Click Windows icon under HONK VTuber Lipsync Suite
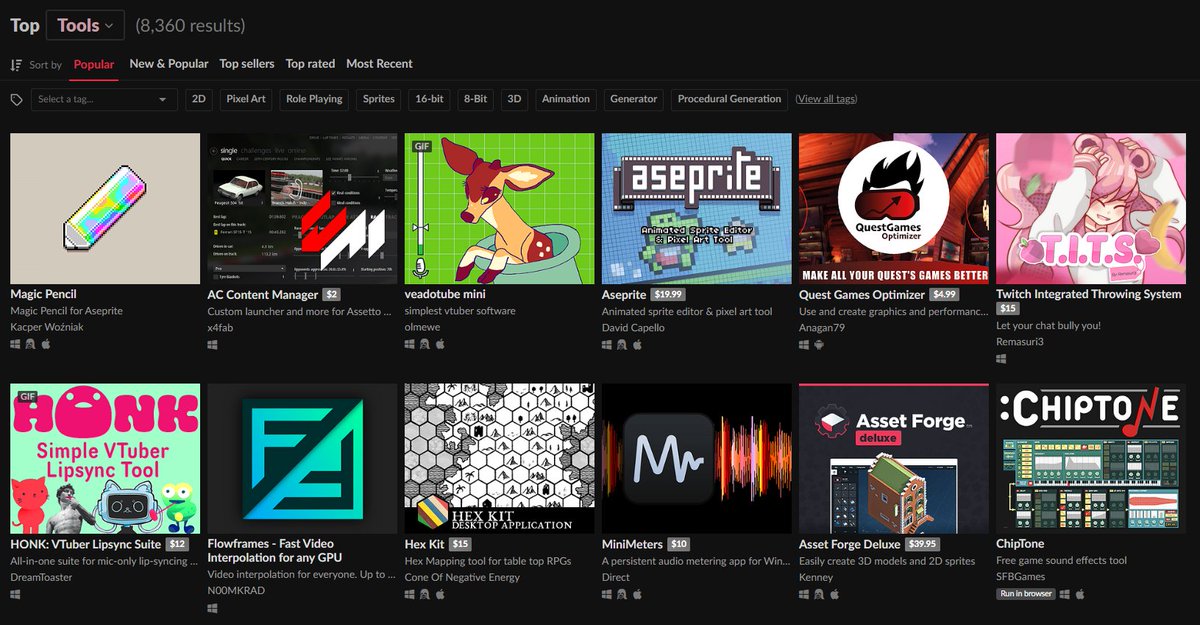This screenshot has width=1200, height=625. coord(16,593)
